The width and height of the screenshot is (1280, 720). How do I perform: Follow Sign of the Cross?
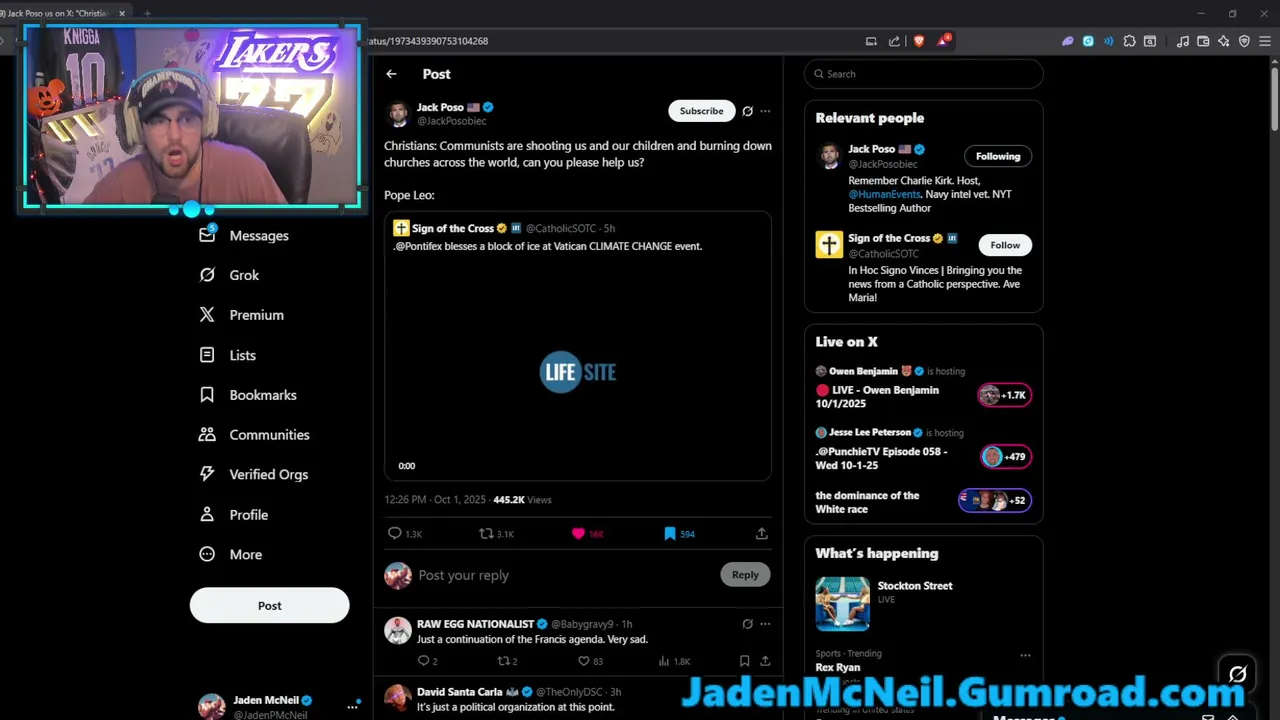pyautogui.click(x=1005, y=245)
